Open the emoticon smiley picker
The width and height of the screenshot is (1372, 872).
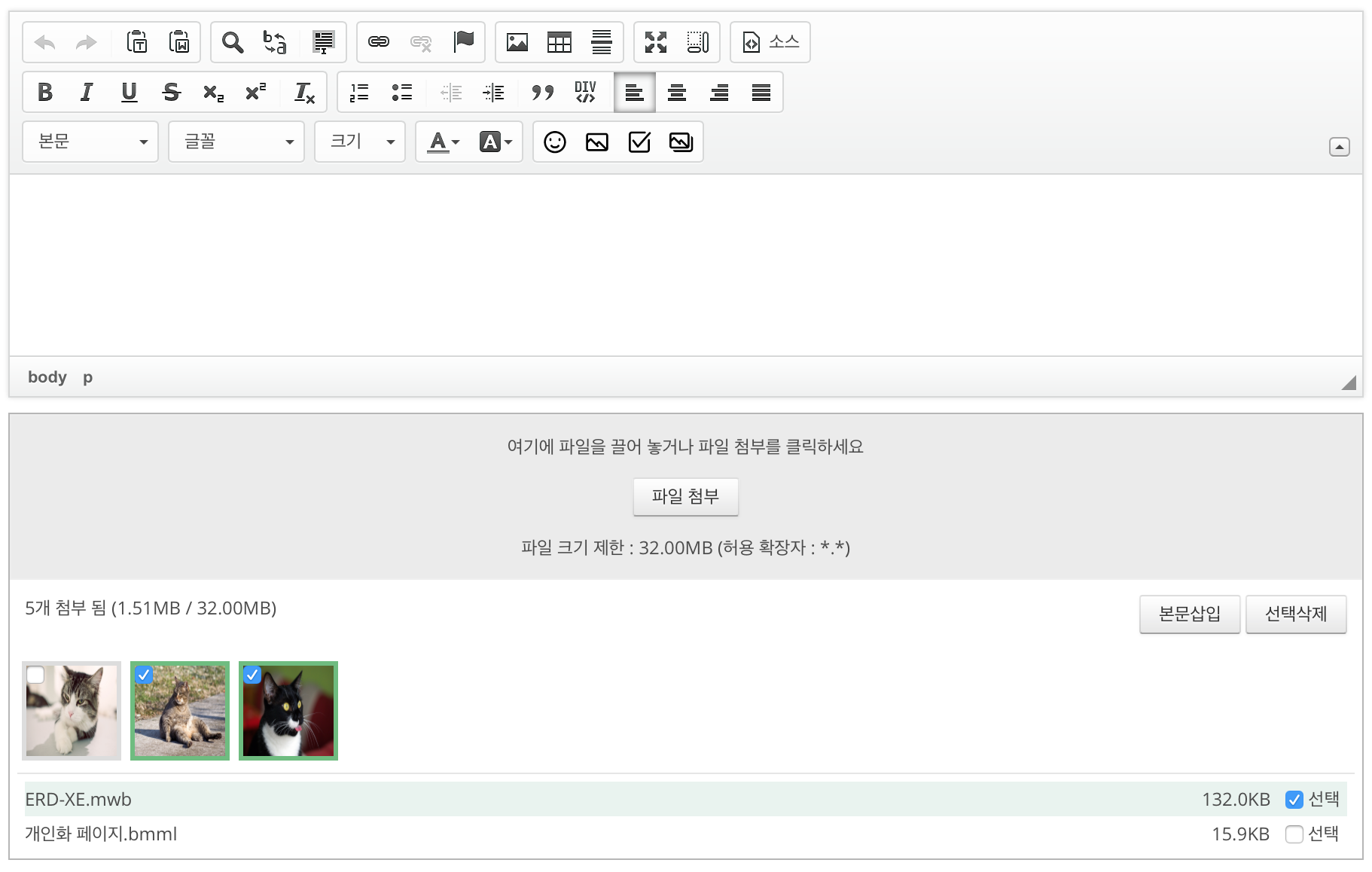pyautogui.click(x=554, y=142)
